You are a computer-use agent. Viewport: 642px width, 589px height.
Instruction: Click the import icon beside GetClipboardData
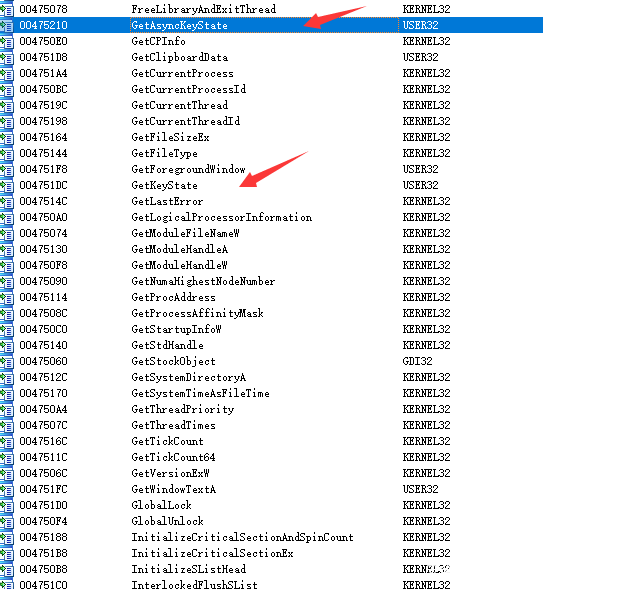coord(7,58)
